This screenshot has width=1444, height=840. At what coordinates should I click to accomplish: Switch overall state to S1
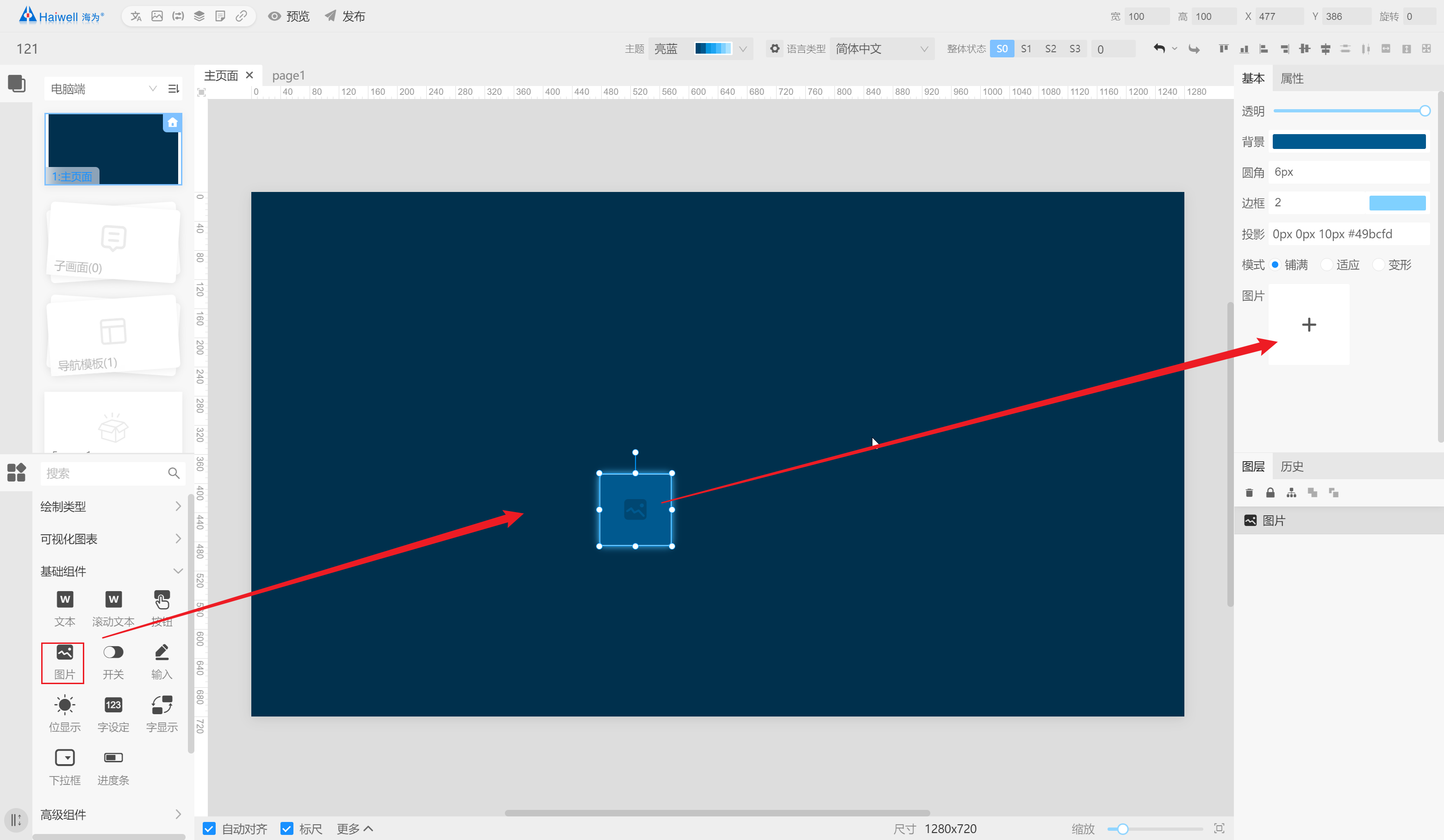click(x=1026, y=49)
